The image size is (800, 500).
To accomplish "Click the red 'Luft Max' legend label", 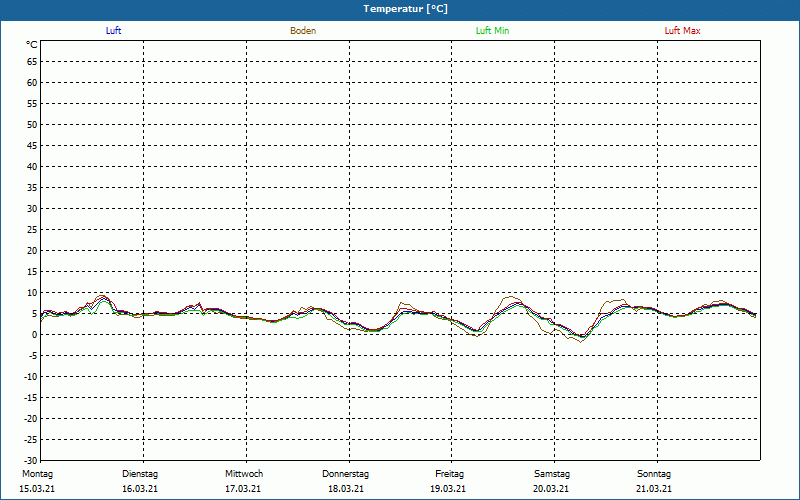I will [682, 31].
